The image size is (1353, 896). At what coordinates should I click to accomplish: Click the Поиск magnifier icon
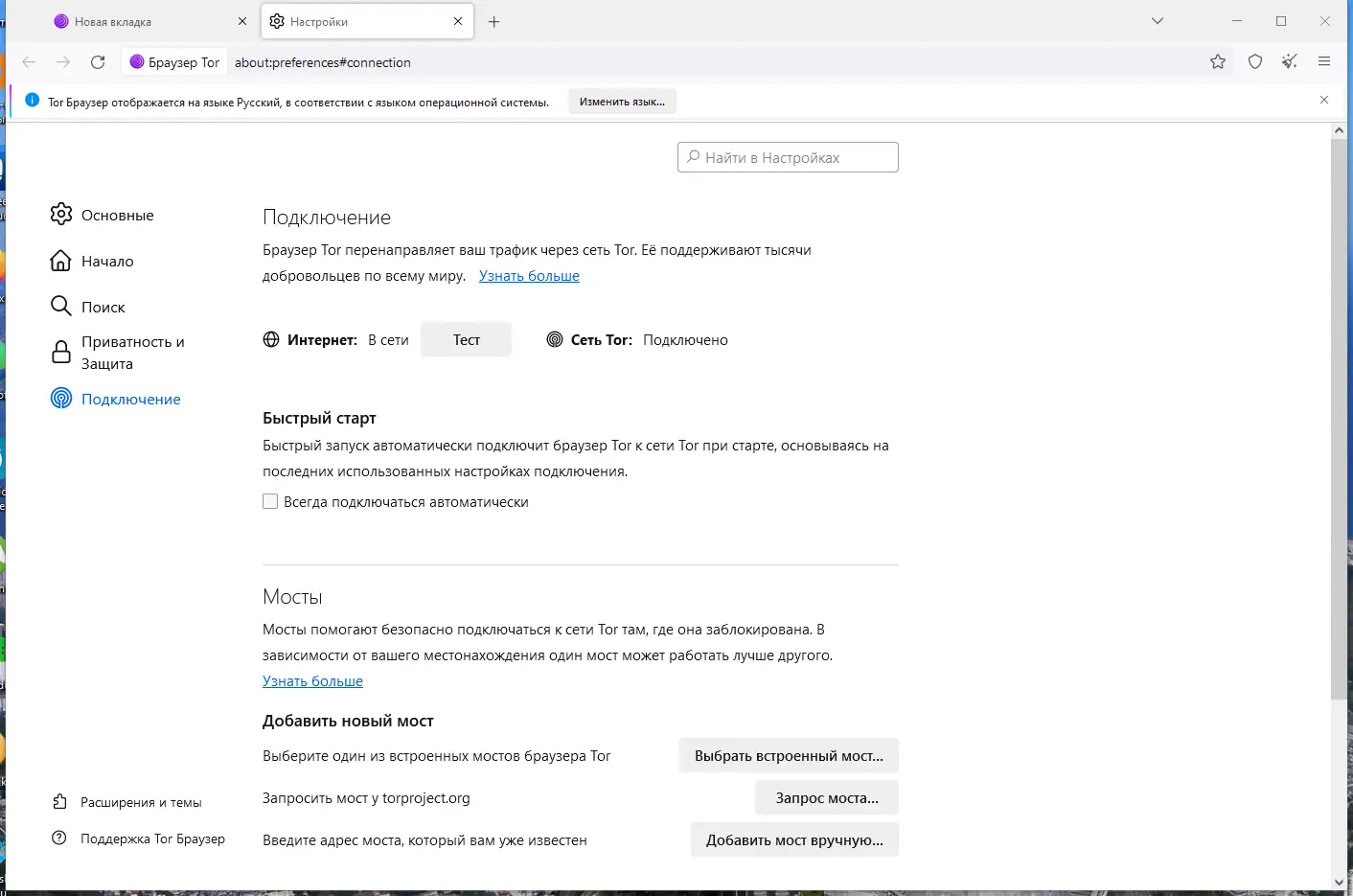click(61, 306)
